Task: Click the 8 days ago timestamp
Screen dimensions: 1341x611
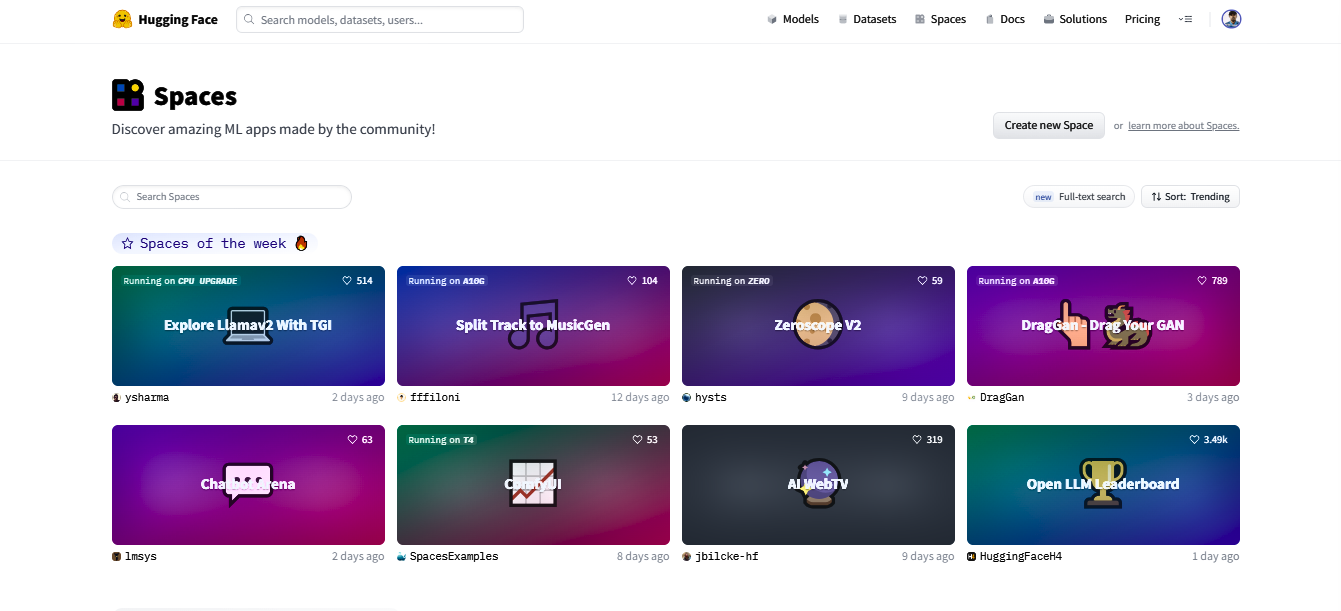Action: coord(643,557)
